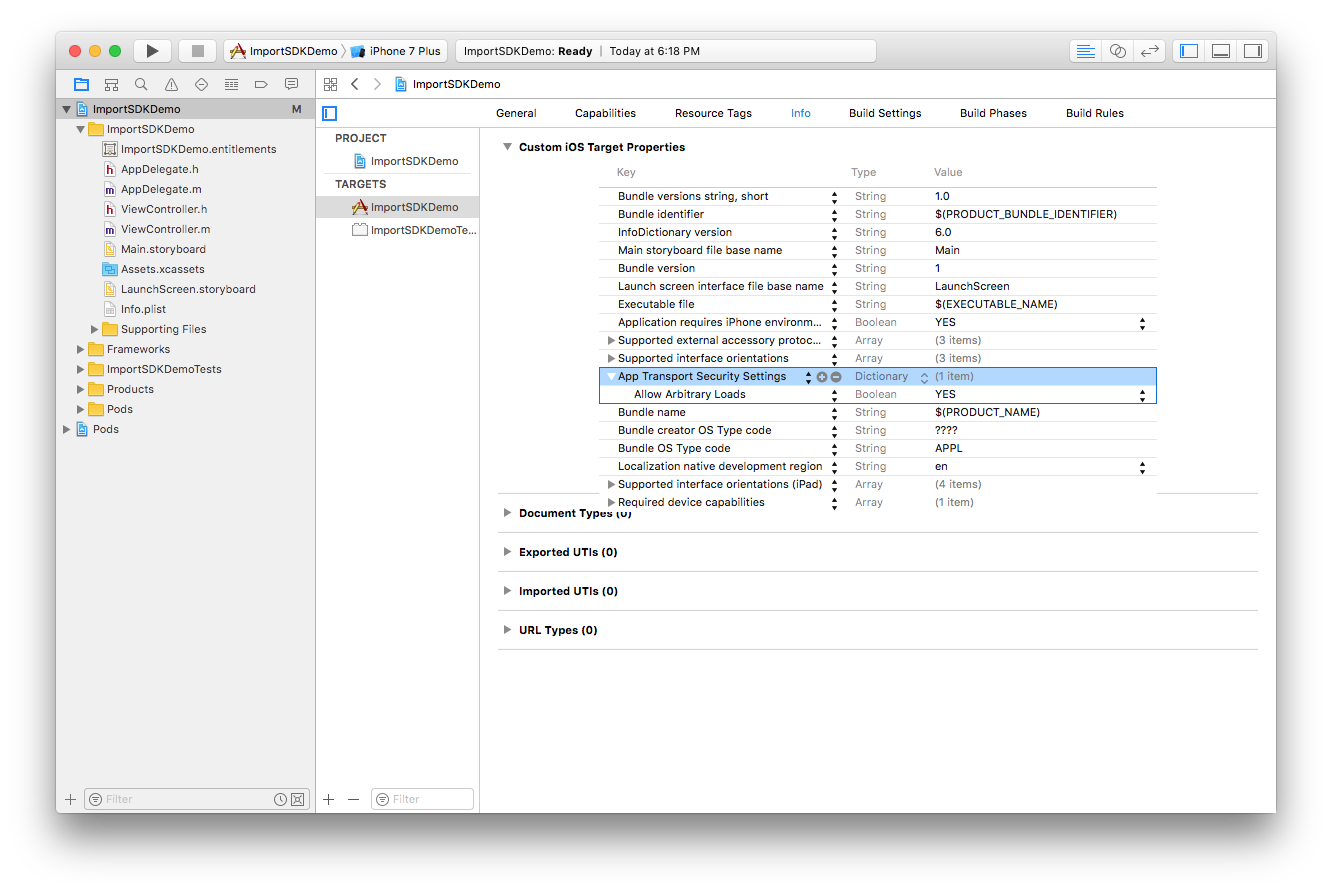This screenshot has height=893, width=1332.
Task: Collapse Custom iOS Target Properties section
Action: (x=507, y=147)
